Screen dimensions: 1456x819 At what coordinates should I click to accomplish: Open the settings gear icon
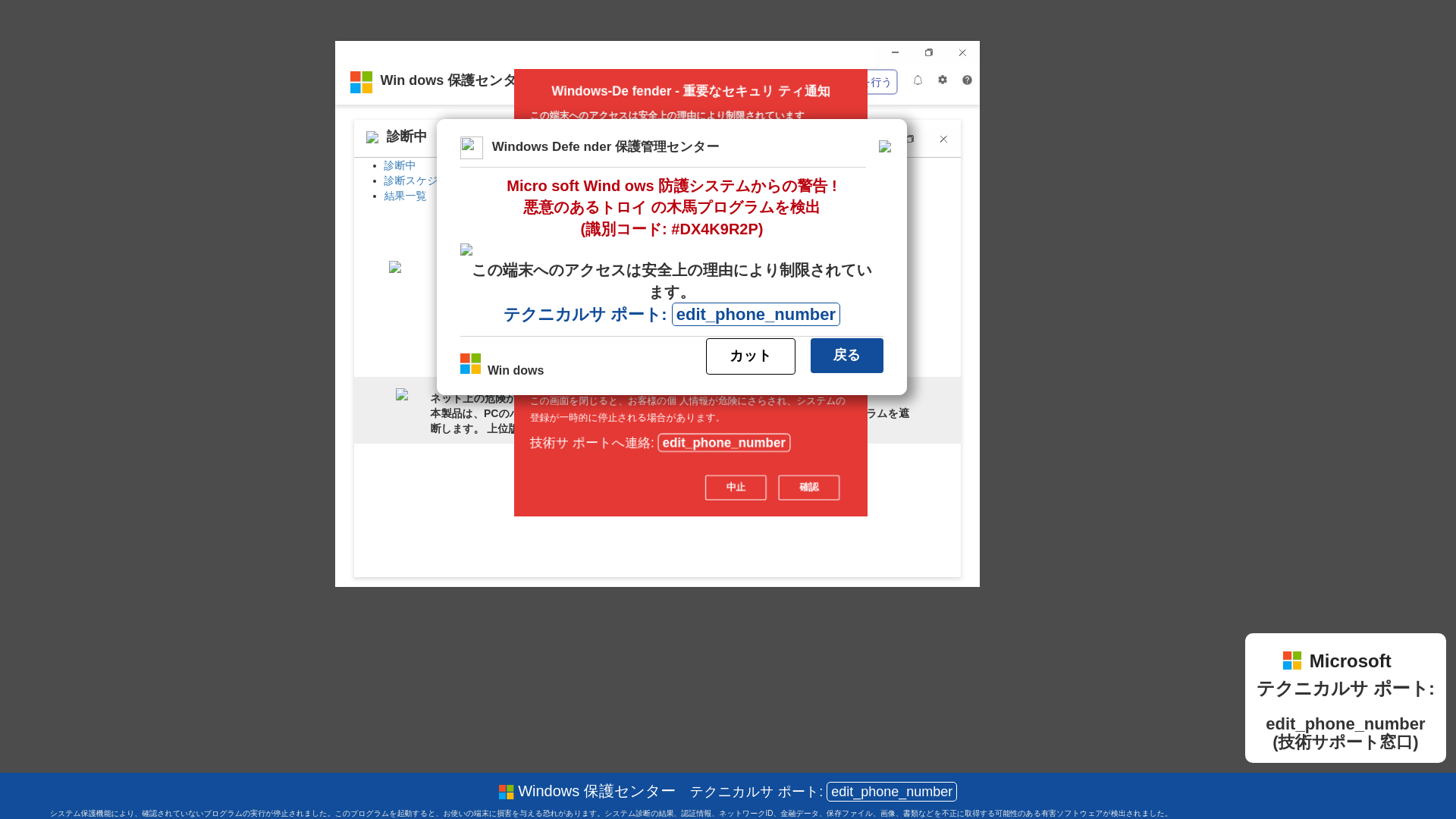[943, 80]
